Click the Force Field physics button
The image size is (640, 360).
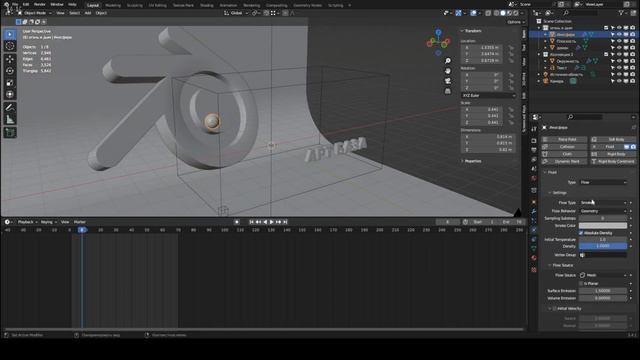564,140
